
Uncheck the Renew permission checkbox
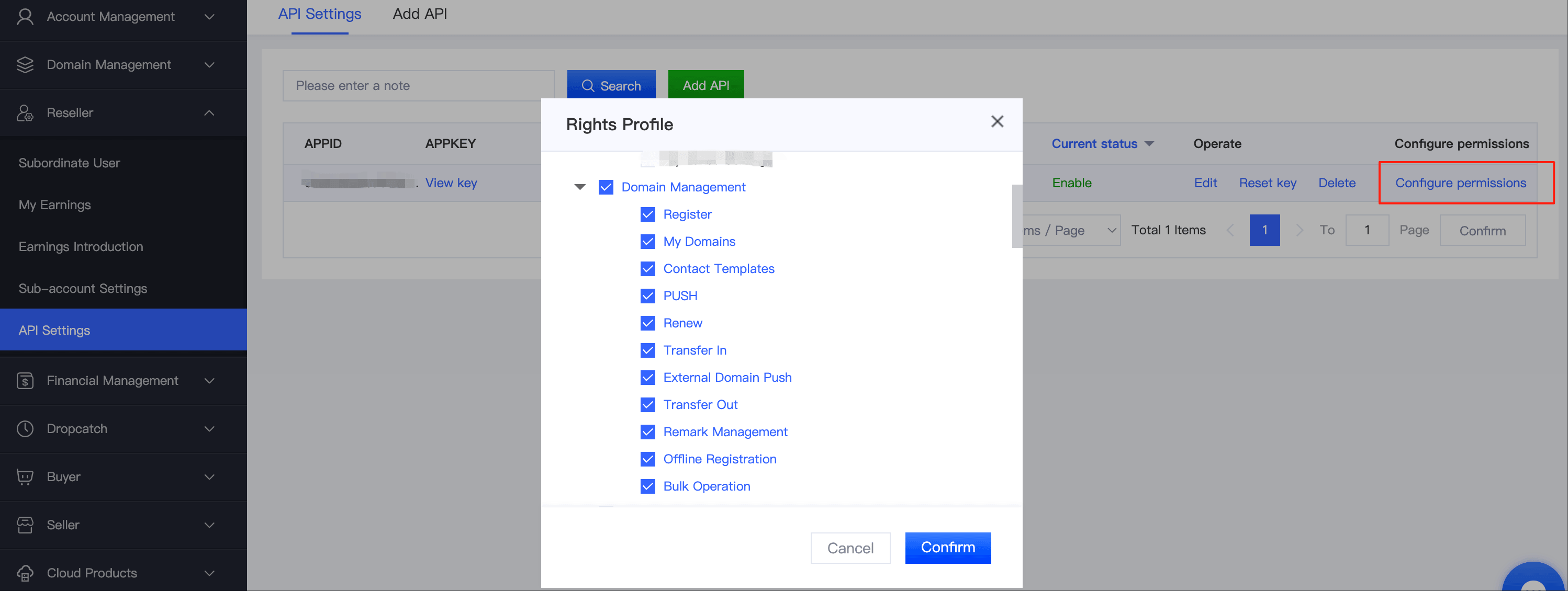click(x=647, y=323)
